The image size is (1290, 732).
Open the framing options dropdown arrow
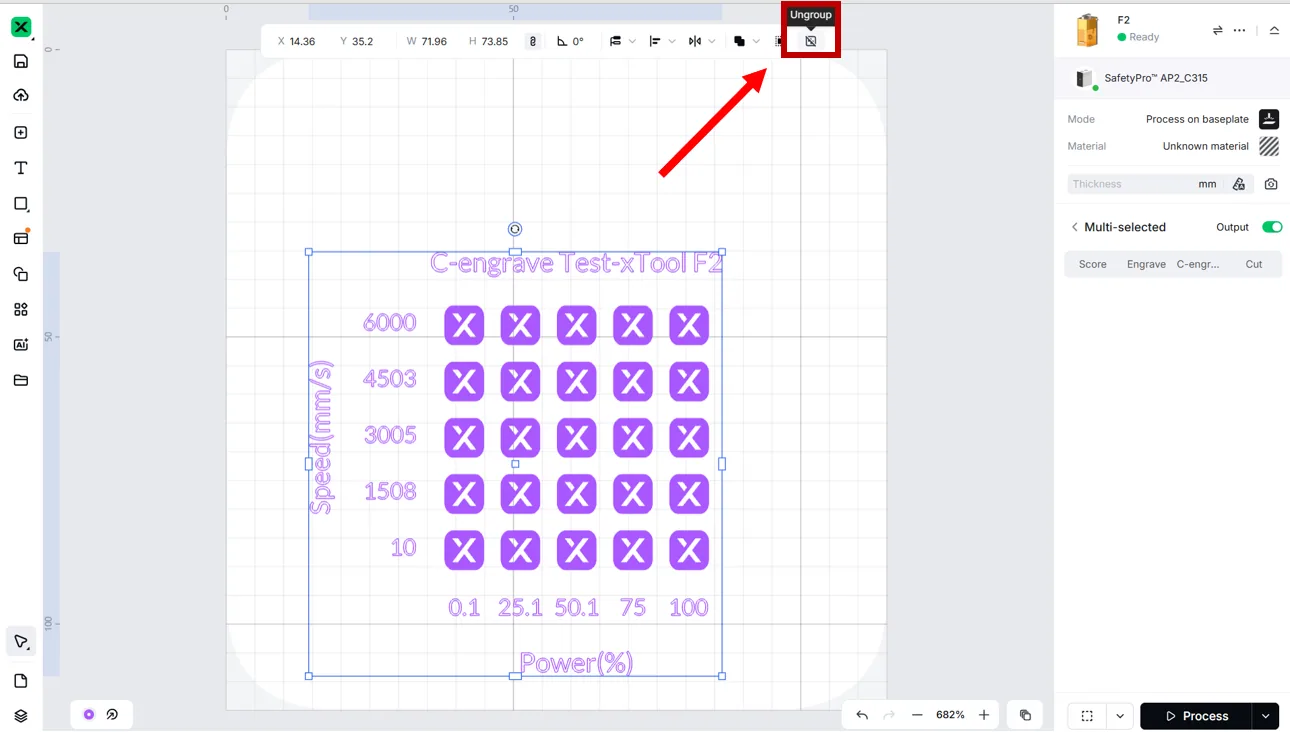tap(1120, 716)
